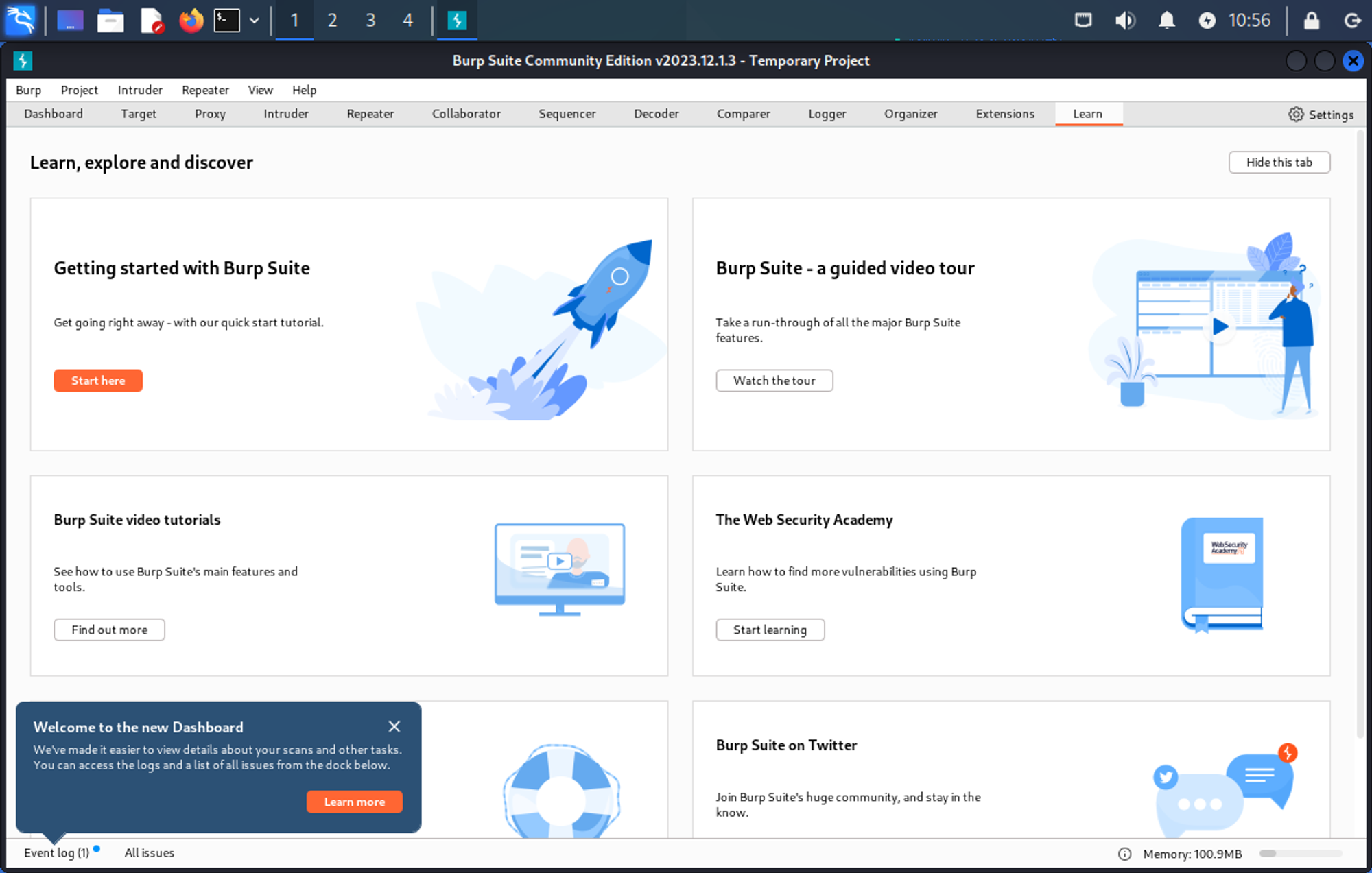
Task: Switch to the Sequencer tab
Action: click(567, 114)
